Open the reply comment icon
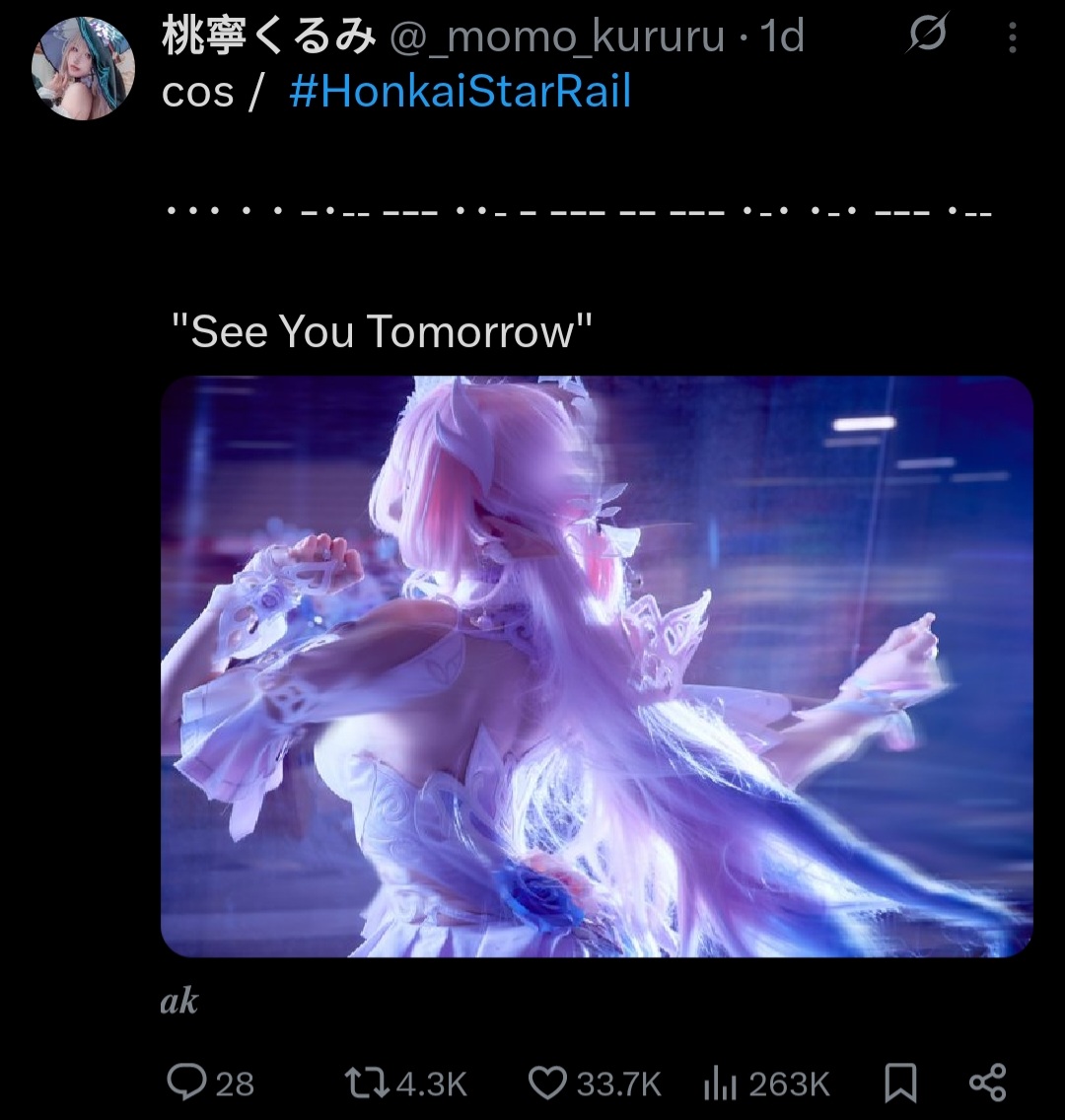Screen dimensions: 1065x1120 pos(186,1082)
